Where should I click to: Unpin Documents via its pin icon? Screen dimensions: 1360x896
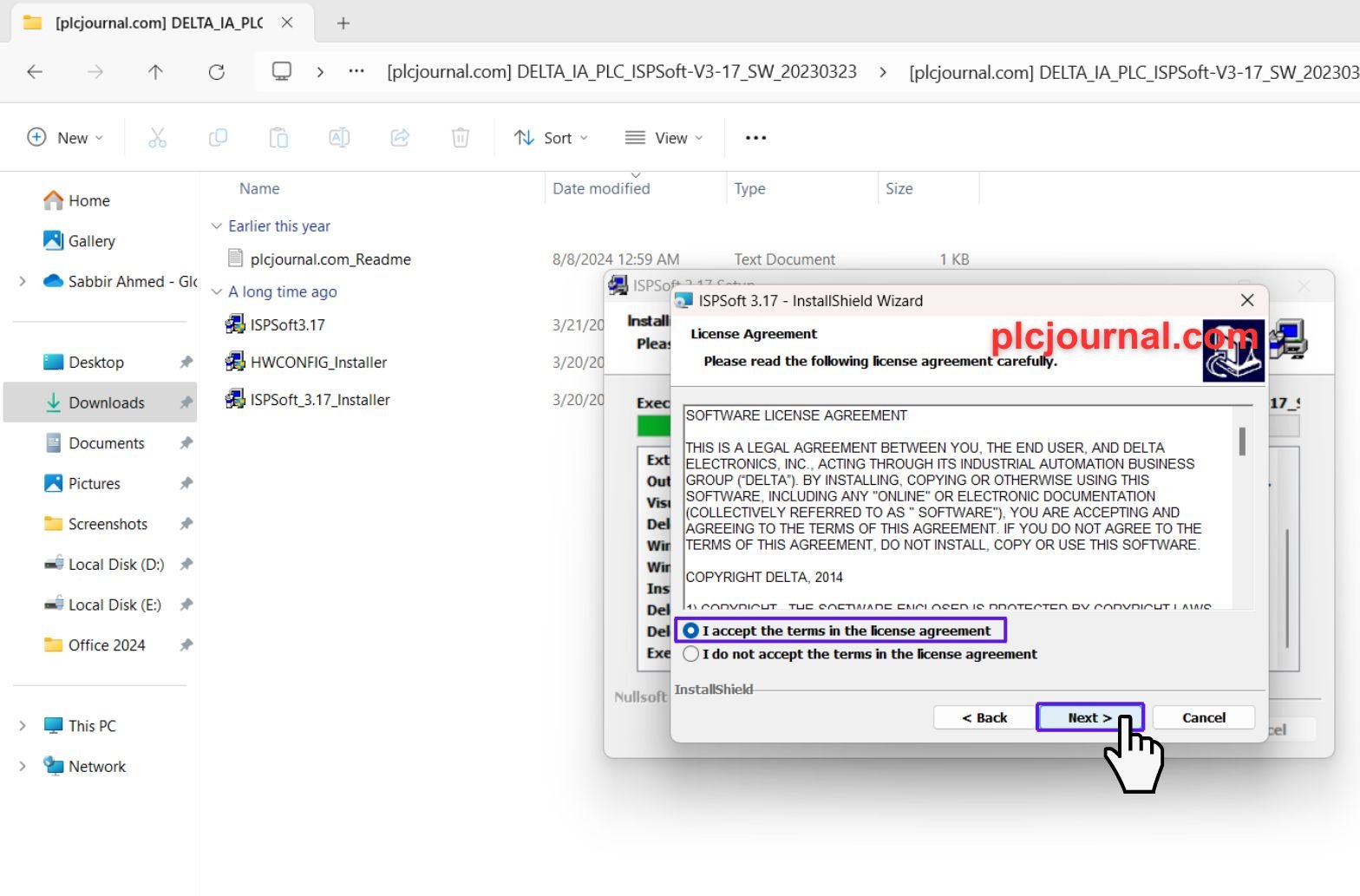(x=186, y=443)
